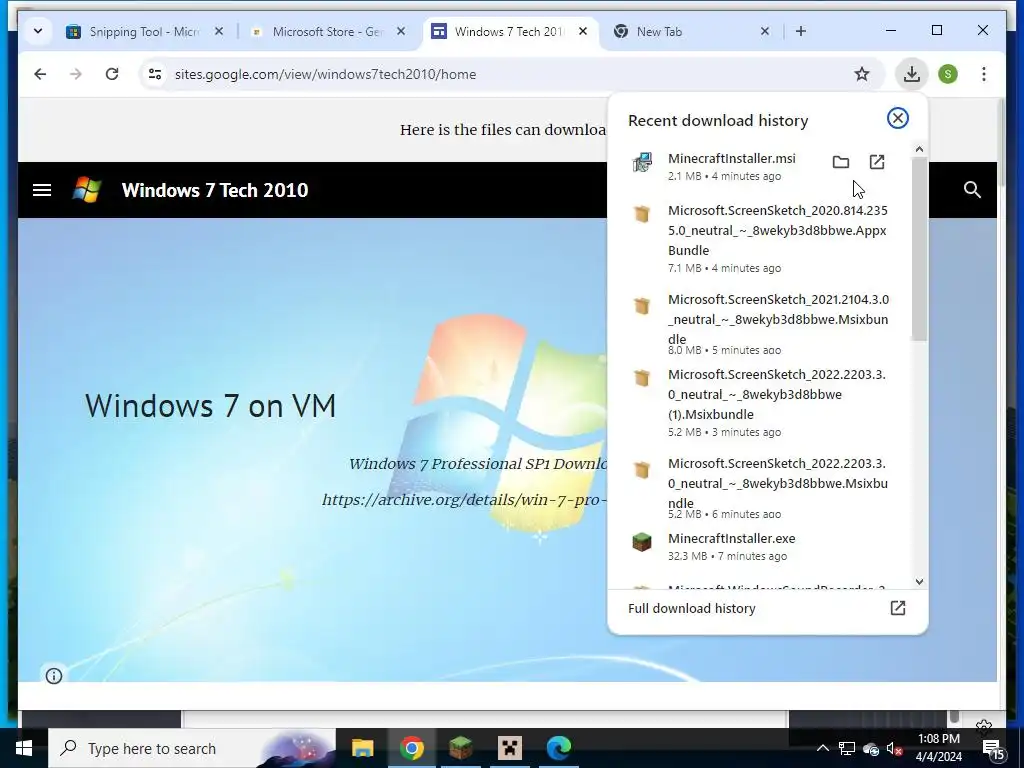Image resolution: width=1024 pixels, height=768 pixels.
Task: Click the taskbar search box
Action: click(x=192, y=748)
